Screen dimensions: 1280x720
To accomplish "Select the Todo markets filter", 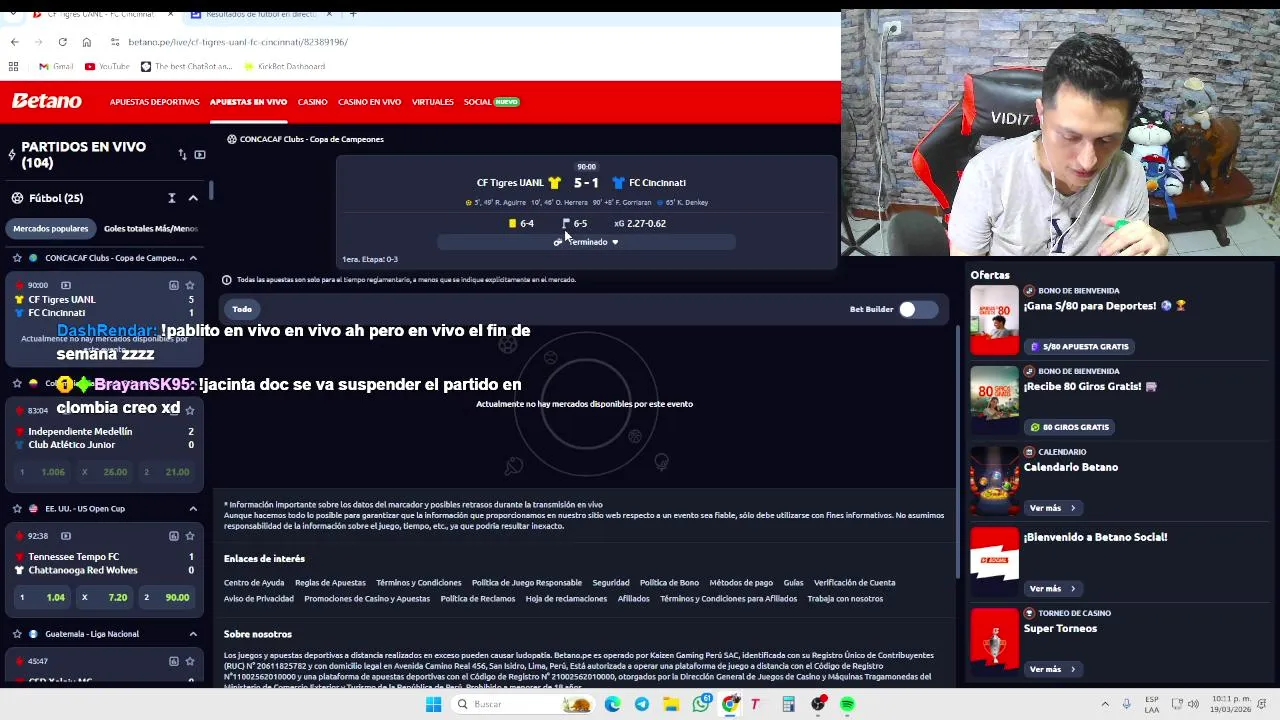I will 242,309.
